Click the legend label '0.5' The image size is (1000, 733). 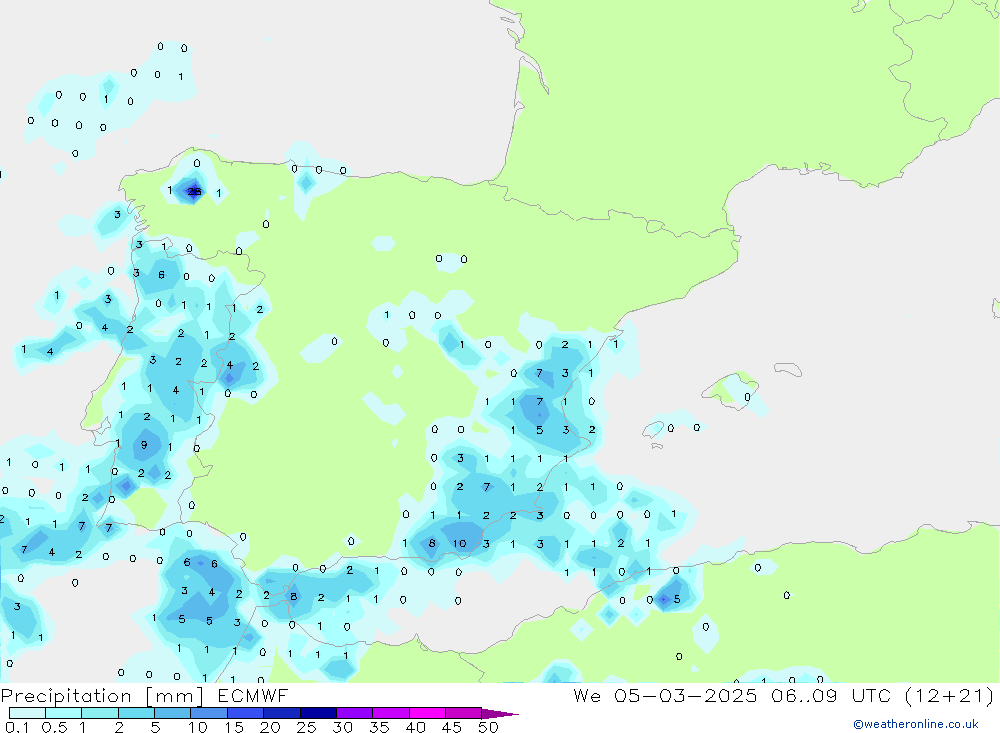pos(54,727)
